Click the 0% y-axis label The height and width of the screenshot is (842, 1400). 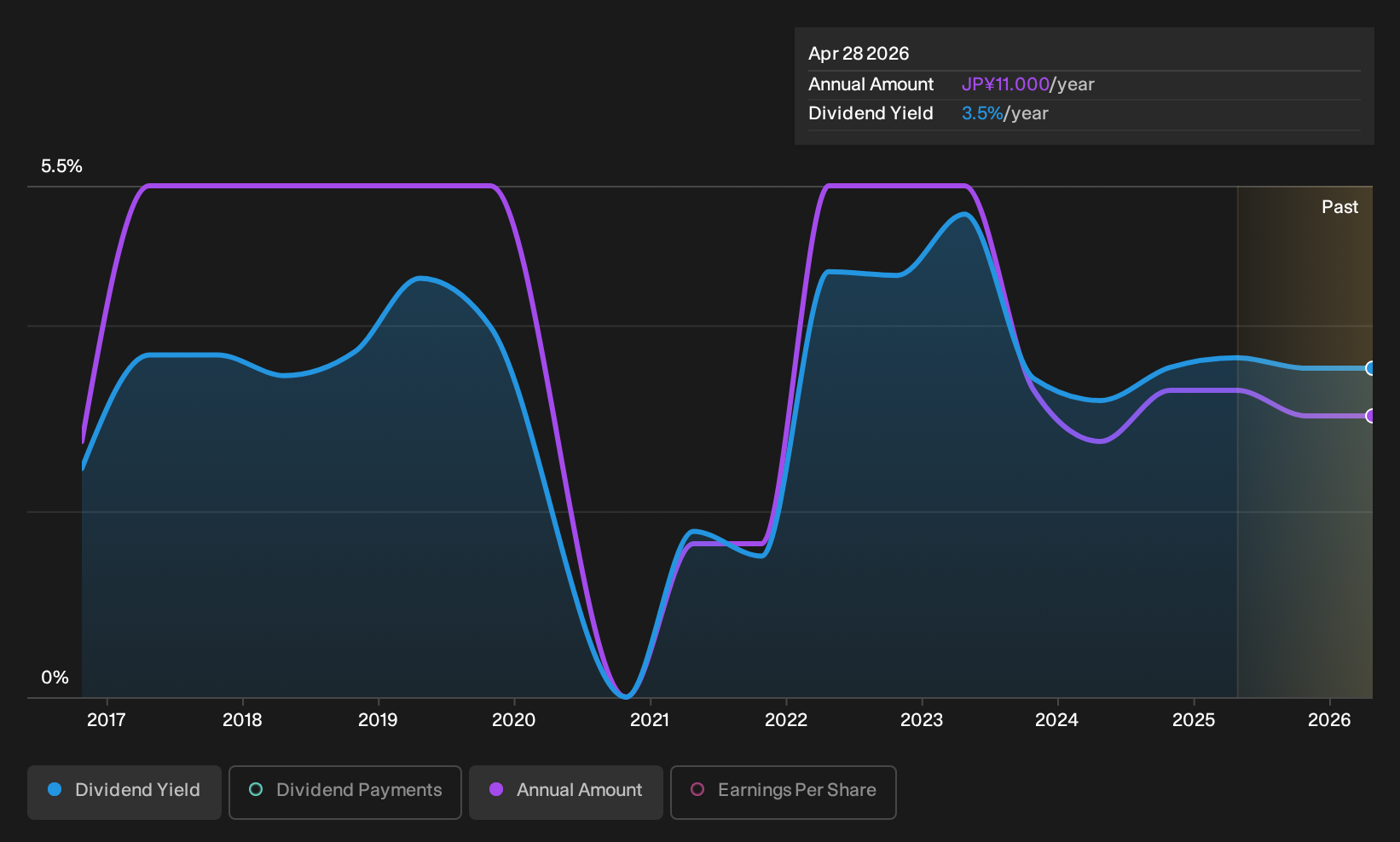(x=55, y=678)
